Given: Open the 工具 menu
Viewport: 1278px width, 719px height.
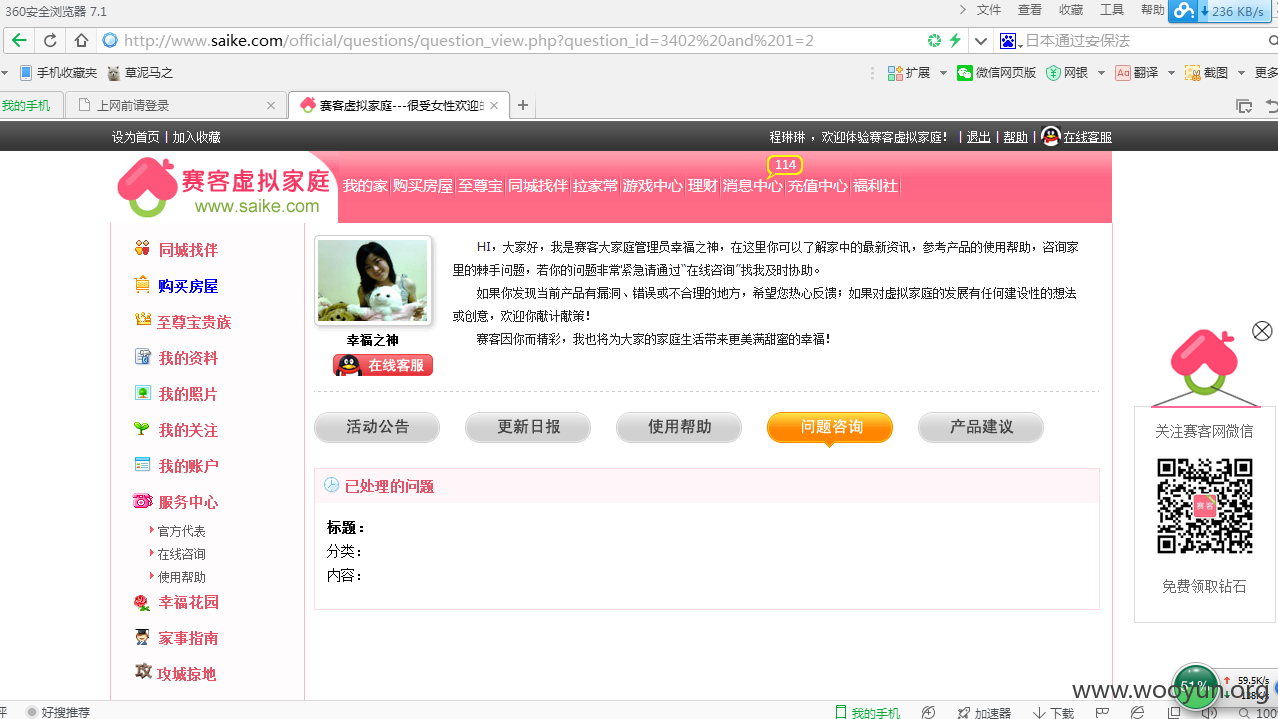Looking at the screenshot, I should (1112, 10).
